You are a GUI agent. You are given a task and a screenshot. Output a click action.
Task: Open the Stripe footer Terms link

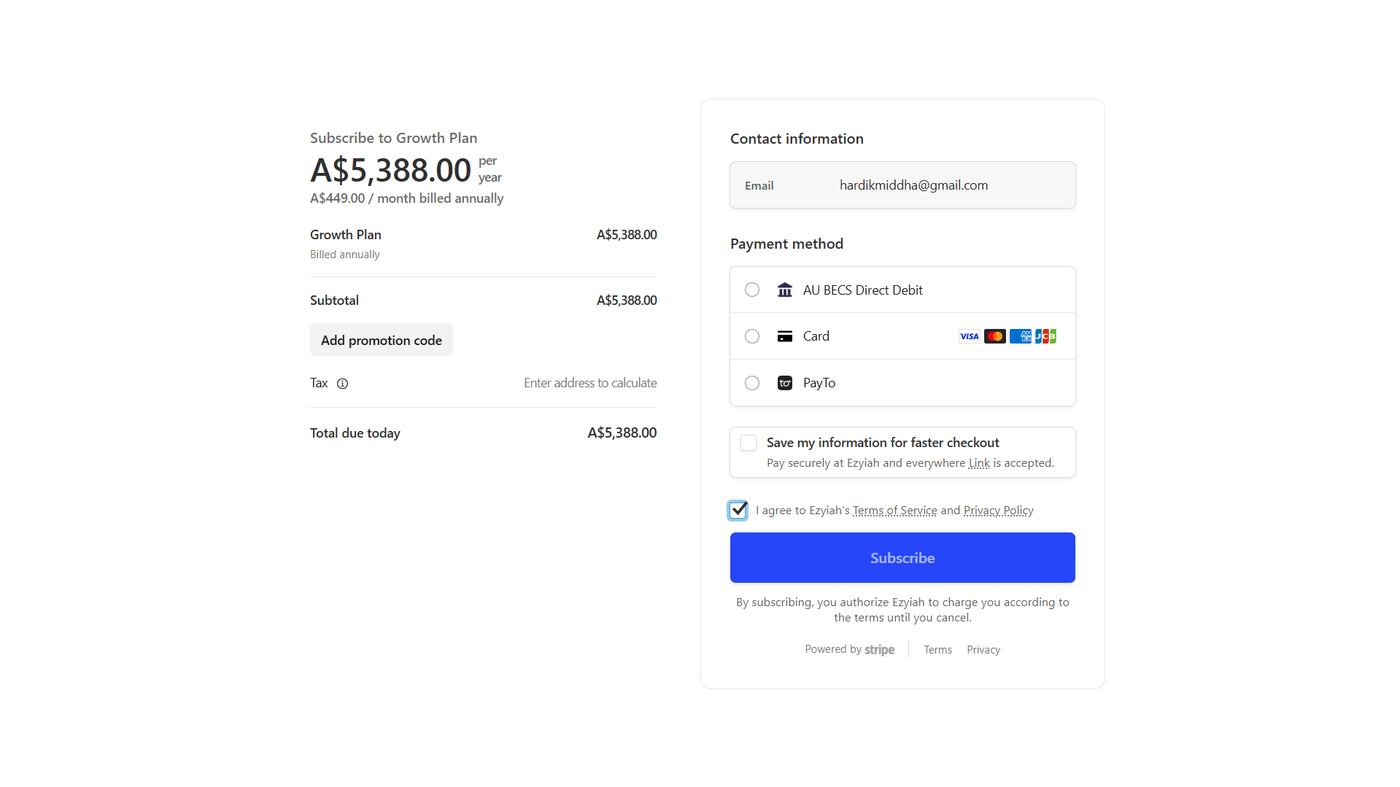click(937, 650)
